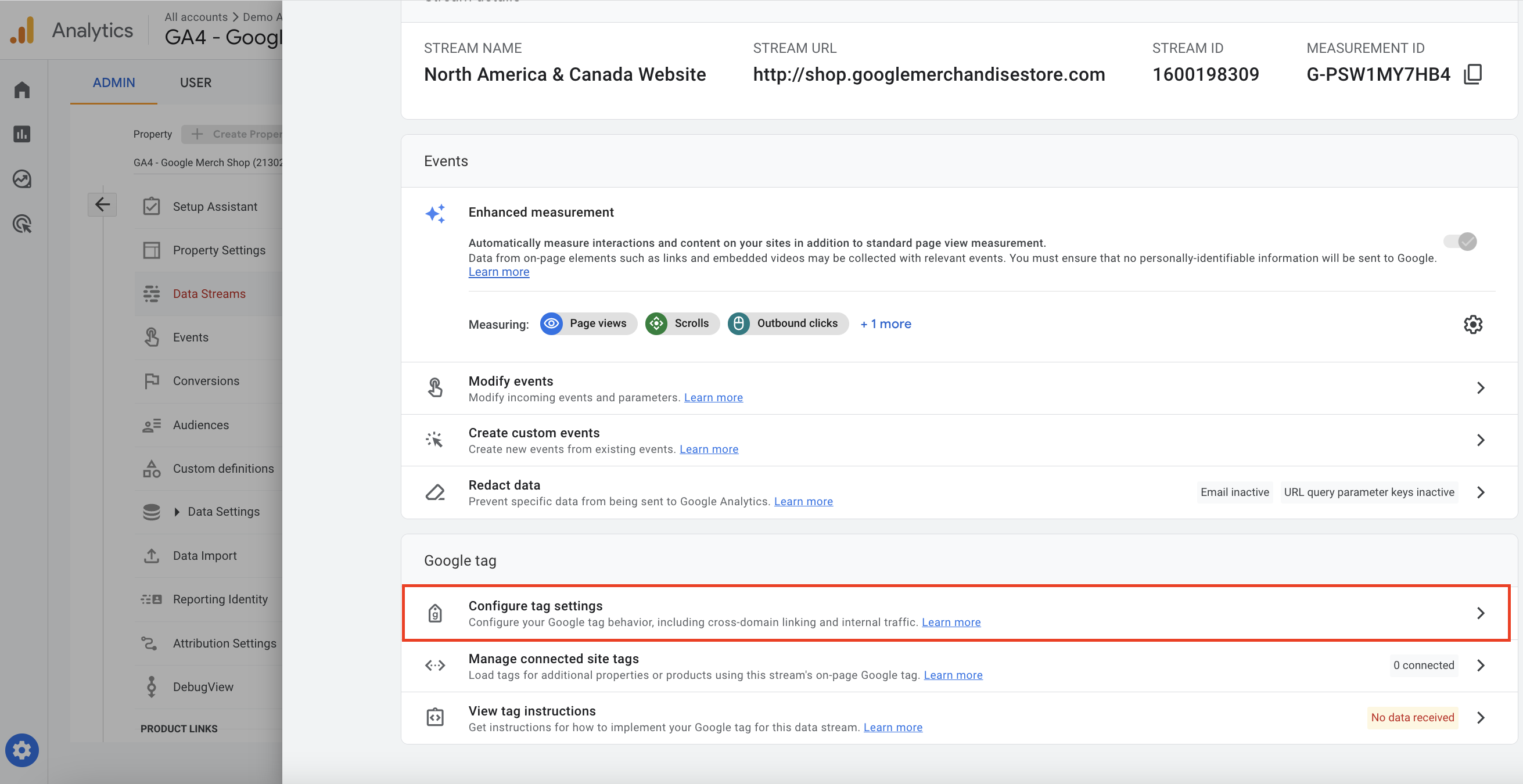The width and height of the screenshot is (1523, 784).
Task: Open Learn more link for View tag instructions
Action: pos(893,727)
